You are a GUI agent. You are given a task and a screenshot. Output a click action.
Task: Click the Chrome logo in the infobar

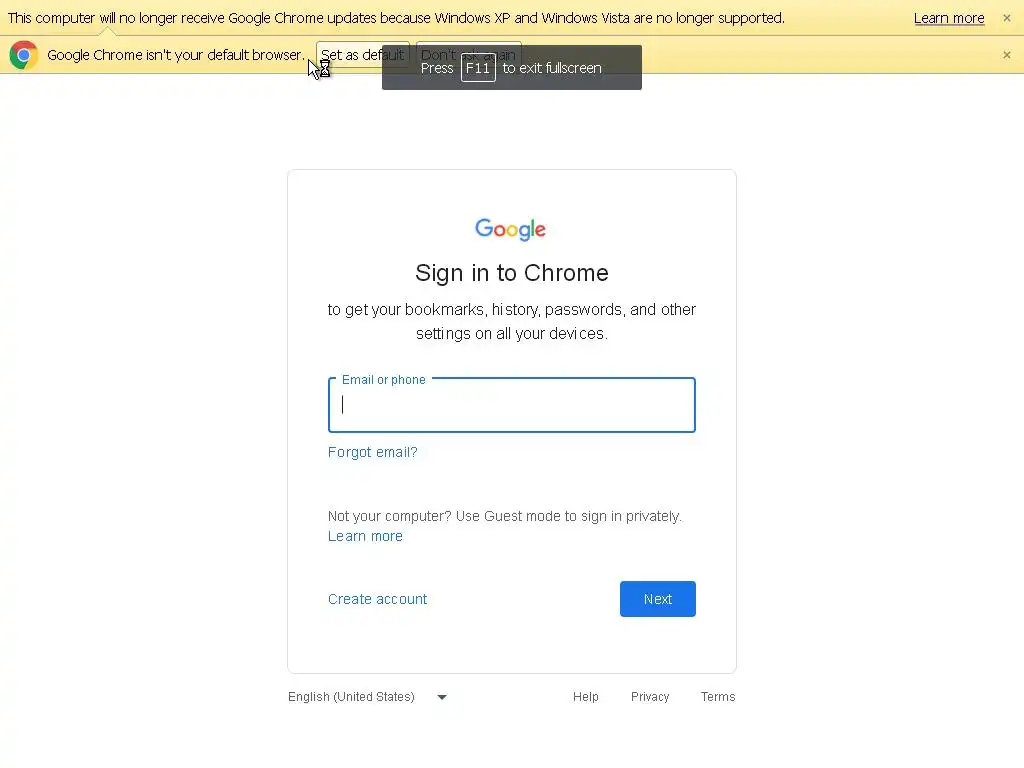coord(24,55)
